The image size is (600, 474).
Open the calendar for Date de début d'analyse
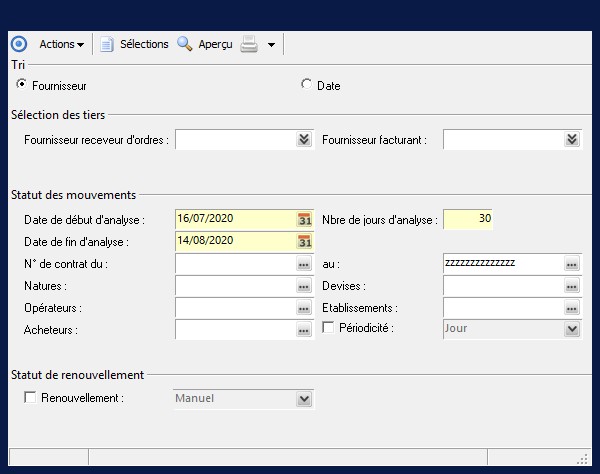coord(305,219)
